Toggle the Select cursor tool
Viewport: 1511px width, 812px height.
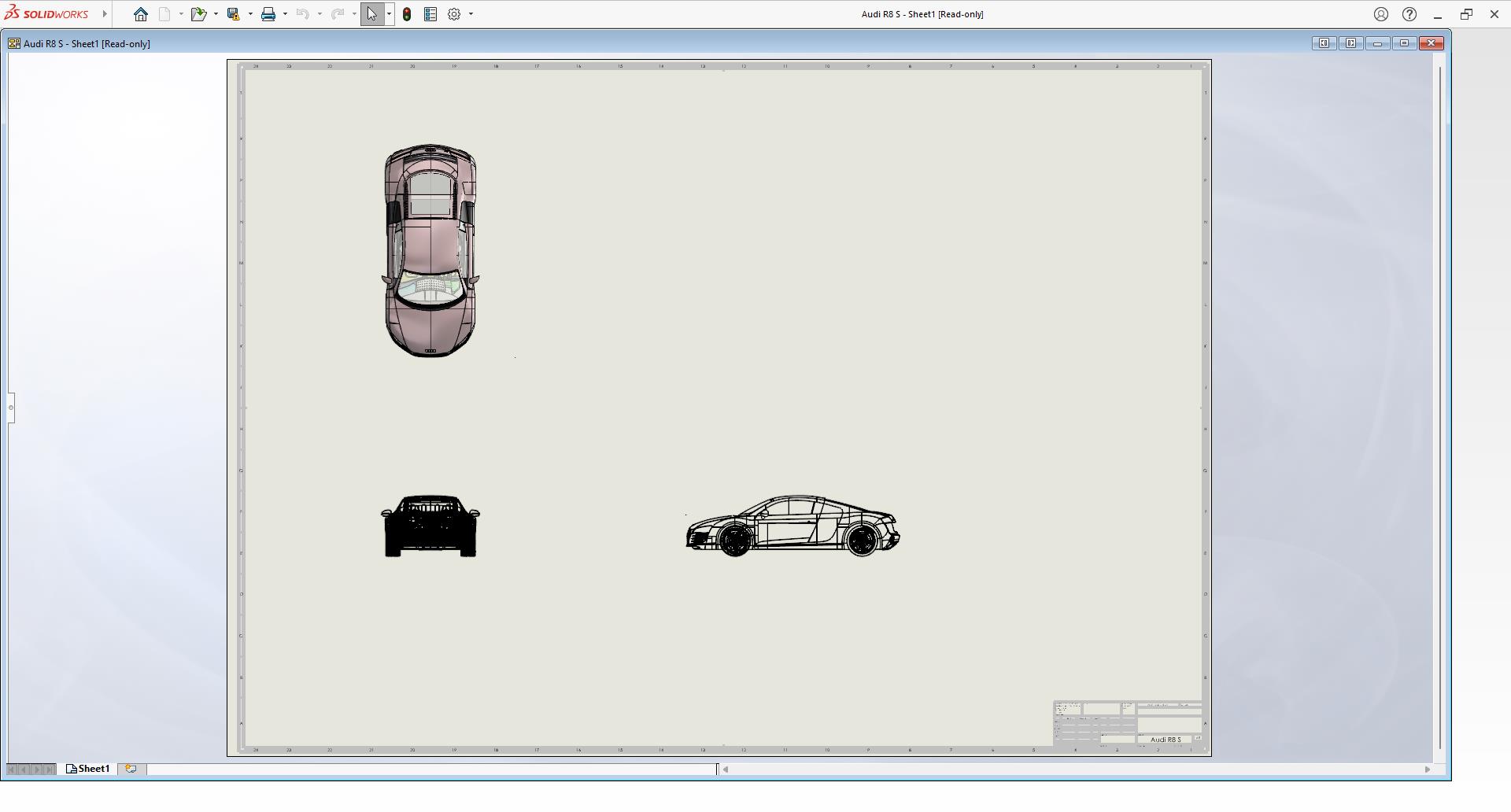[371, 14]
